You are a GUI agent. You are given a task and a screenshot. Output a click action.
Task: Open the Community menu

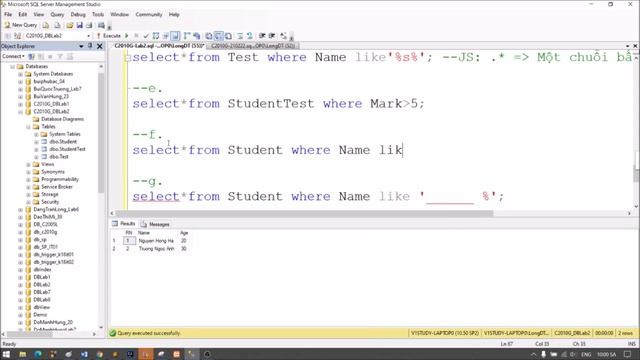click(149, 14)
